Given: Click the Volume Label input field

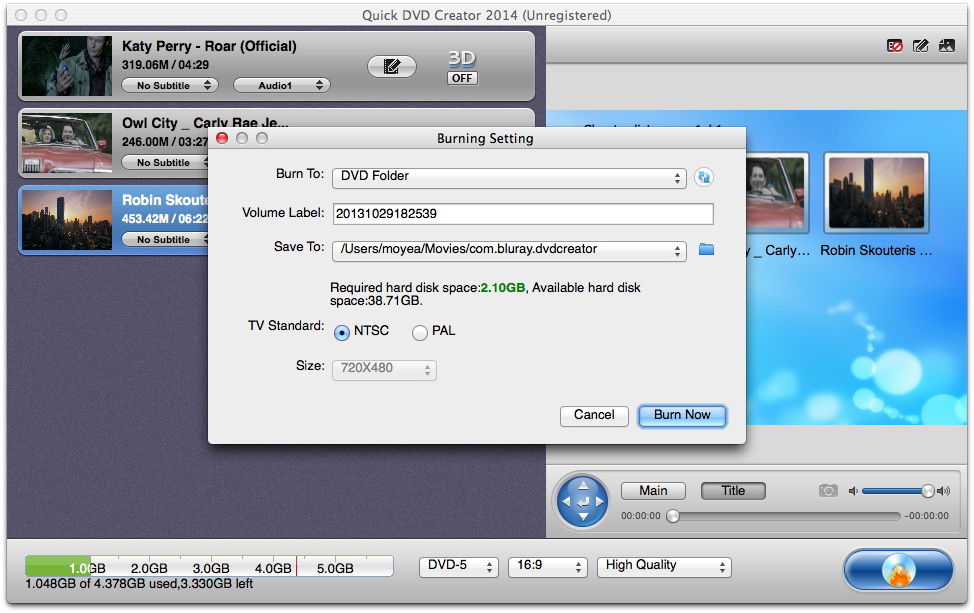Looking at the screenshot, I should (523, 214).
